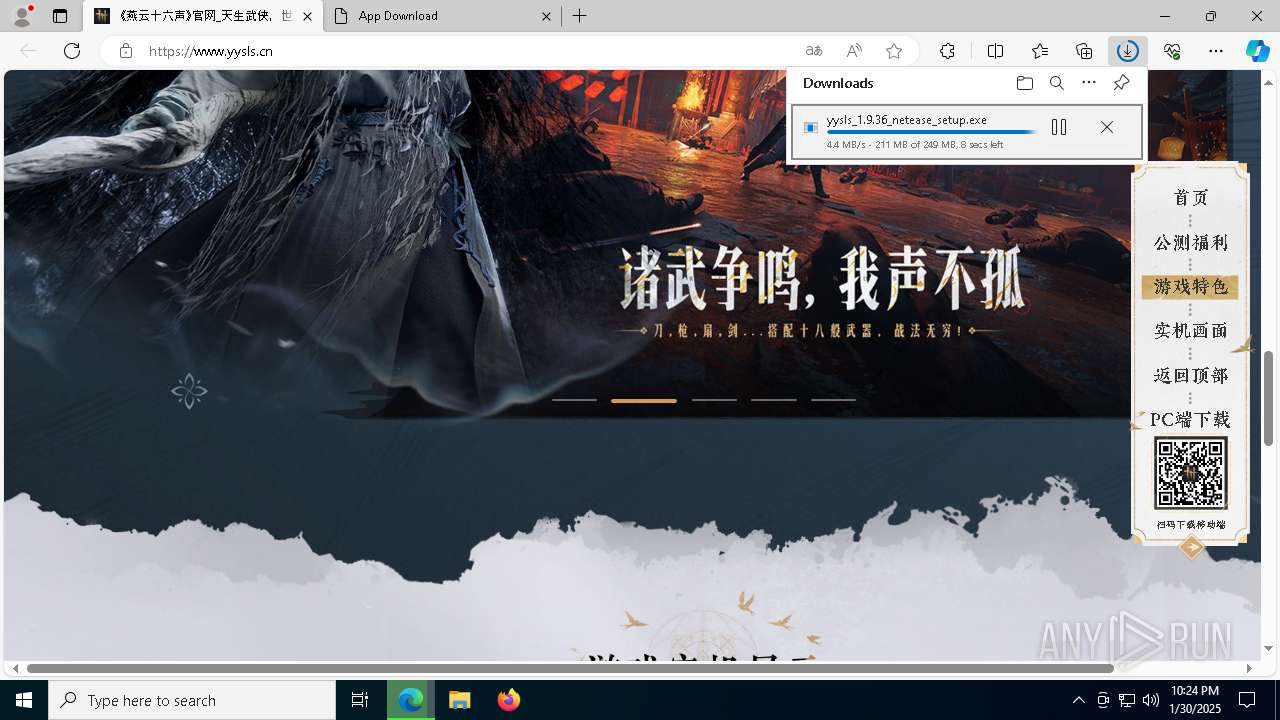Click the vertical page scrollbar thumb

(1268, 398)
